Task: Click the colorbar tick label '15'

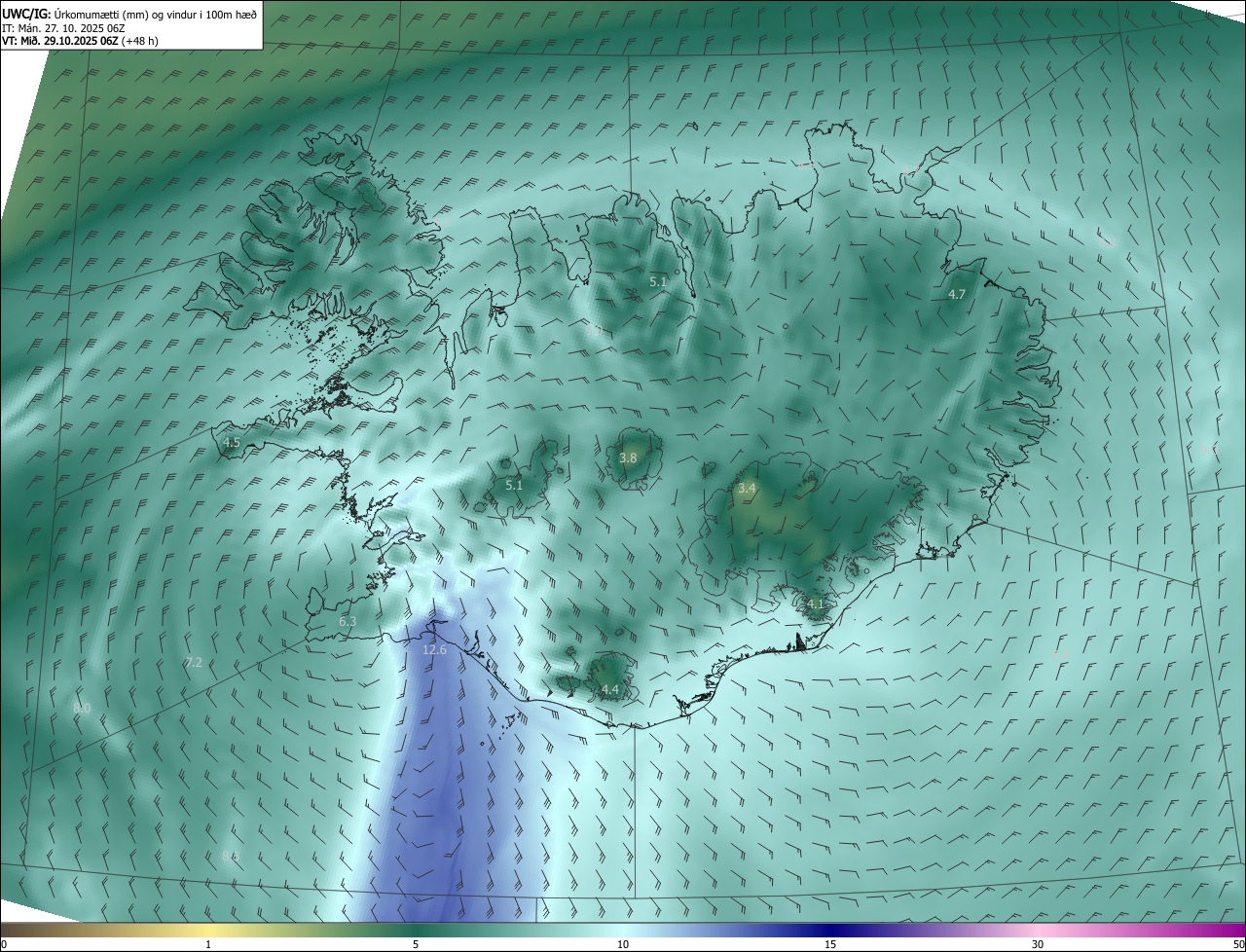Action: pyautogui.click(x=830, y=945)
